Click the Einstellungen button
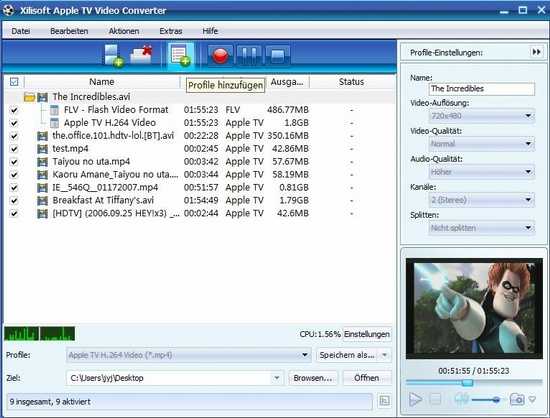 [x=367, y=334]
